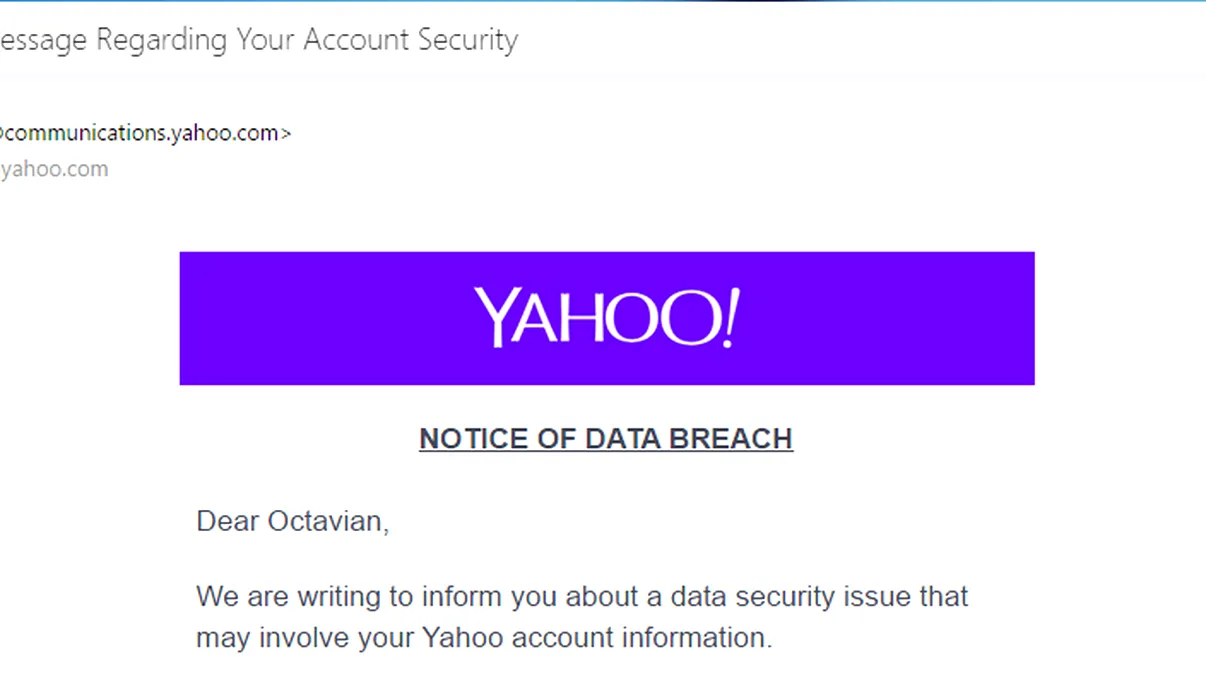
Task: Click the underlined NOTICE OF DATA BREACH heading
Action: (606, 439)
